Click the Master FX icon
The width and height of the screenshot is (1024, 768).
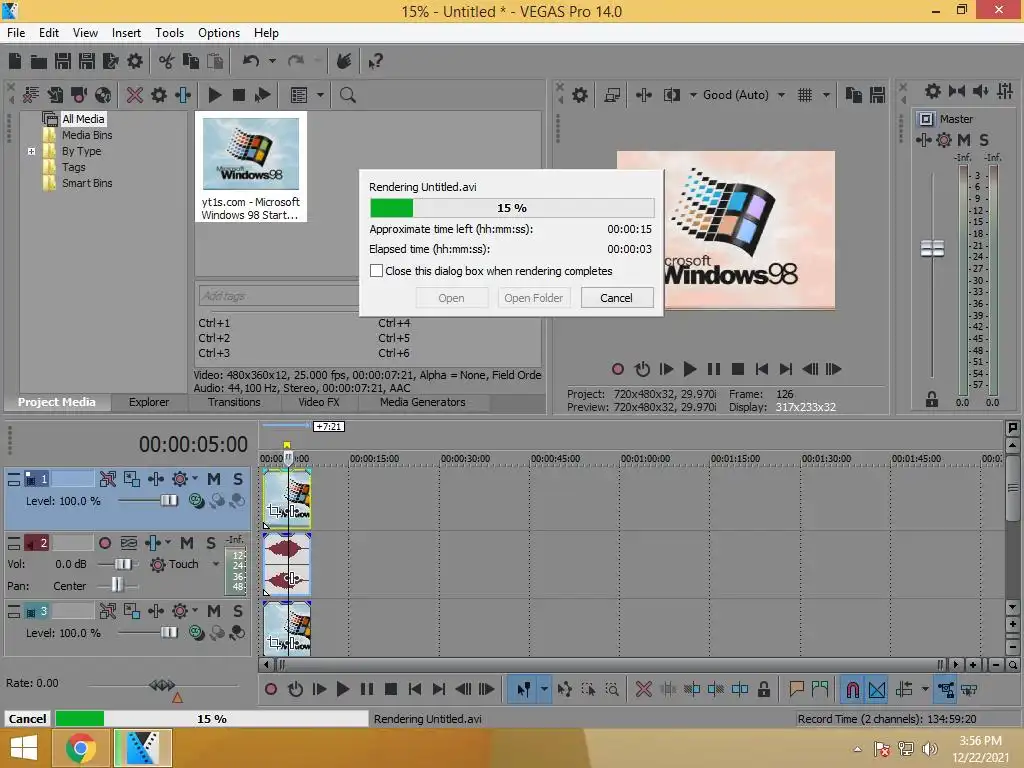(923, 140)
